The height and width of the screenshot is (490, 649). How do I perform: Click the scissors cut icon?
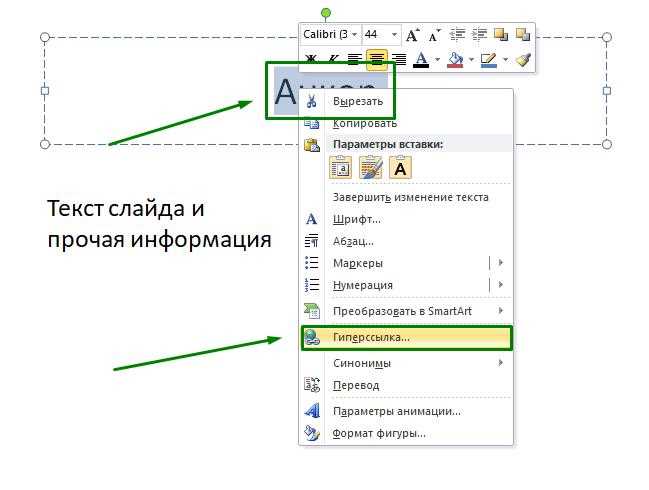tap(312, 101)
